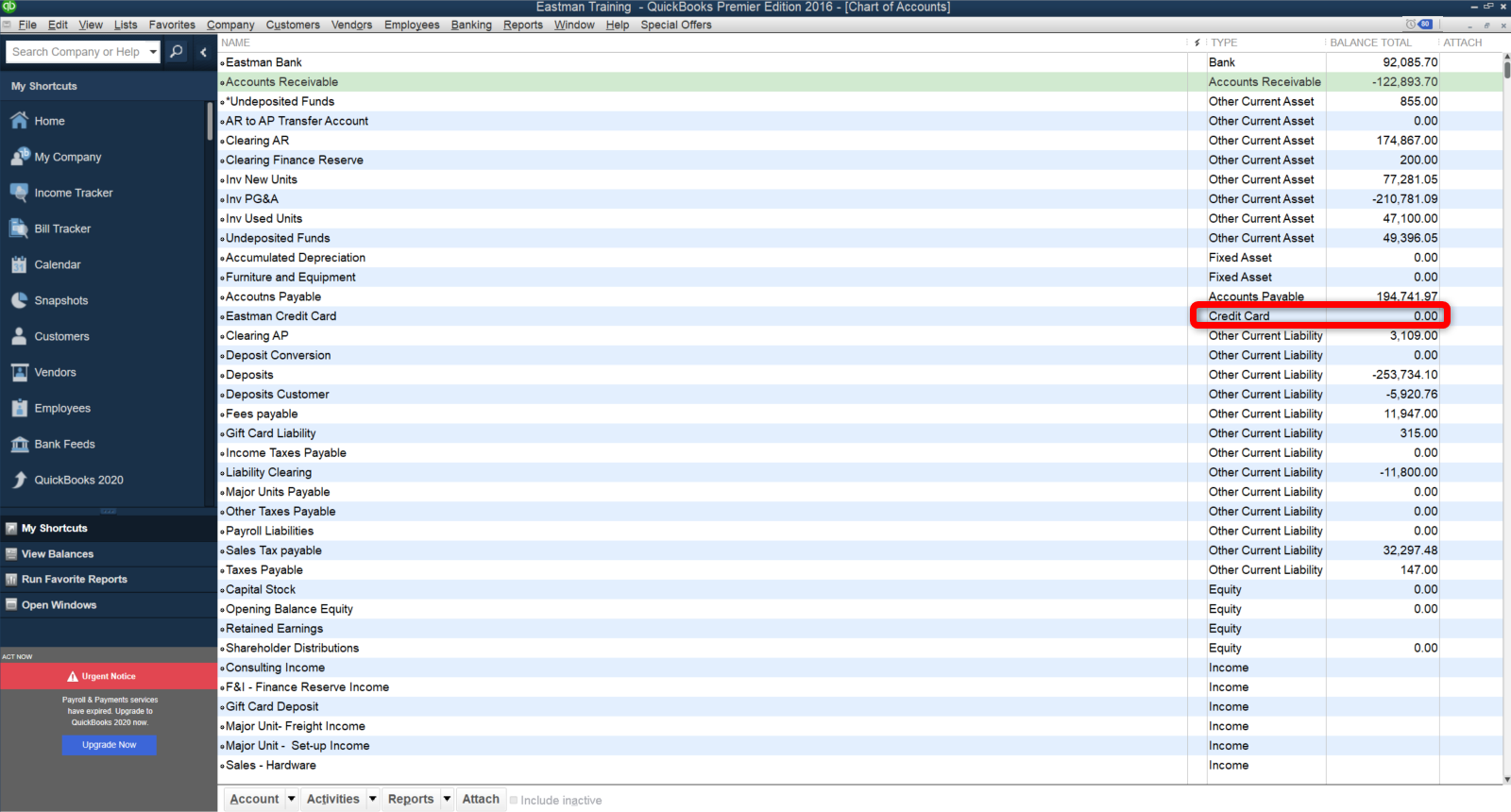Select the Retained Earnings account
The image size is (1511, 812).
pyautogui.click(x=860, y=629)
